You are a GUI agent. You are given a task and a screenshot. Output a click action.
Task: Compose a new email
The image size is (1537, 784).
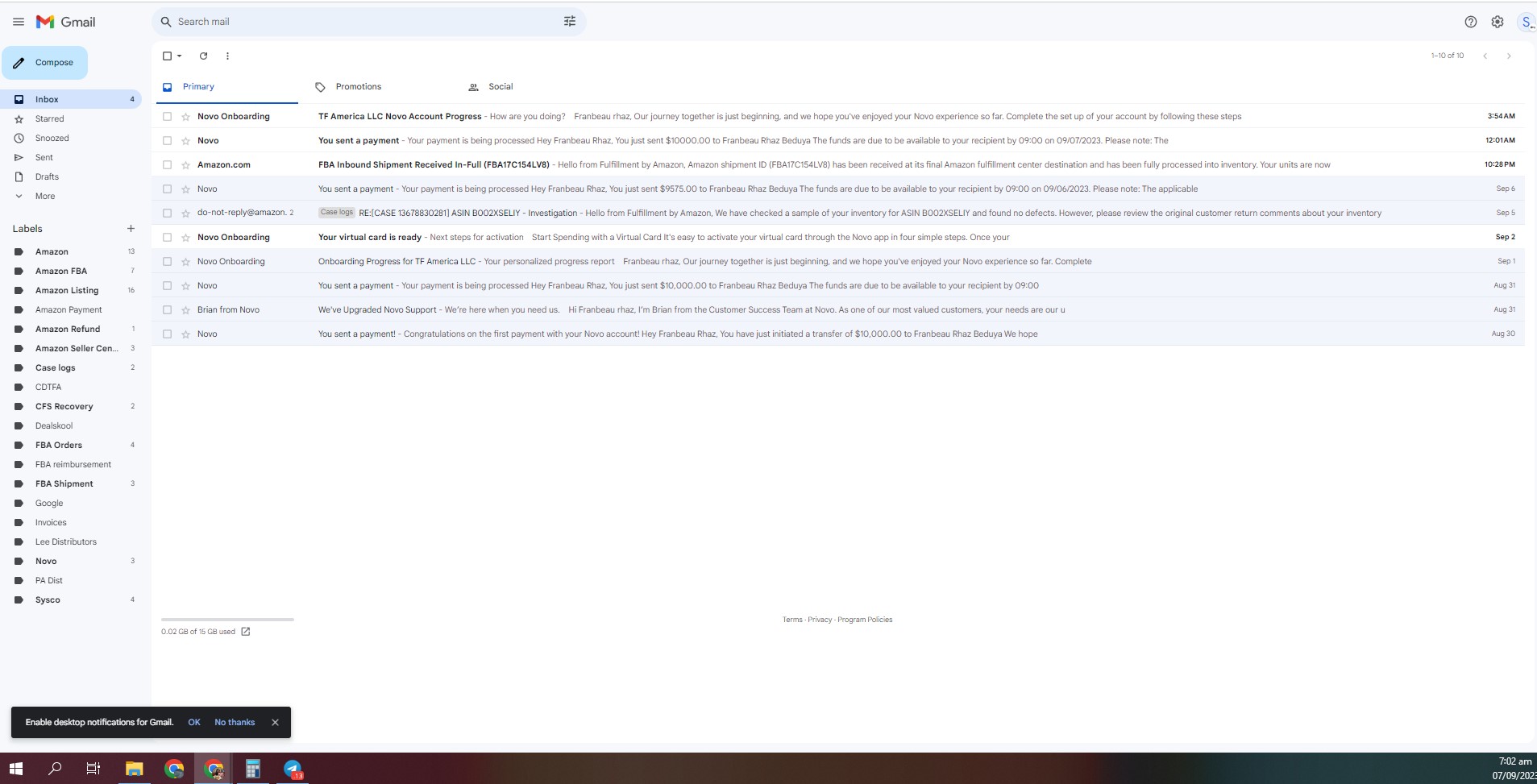click(44, 63)
